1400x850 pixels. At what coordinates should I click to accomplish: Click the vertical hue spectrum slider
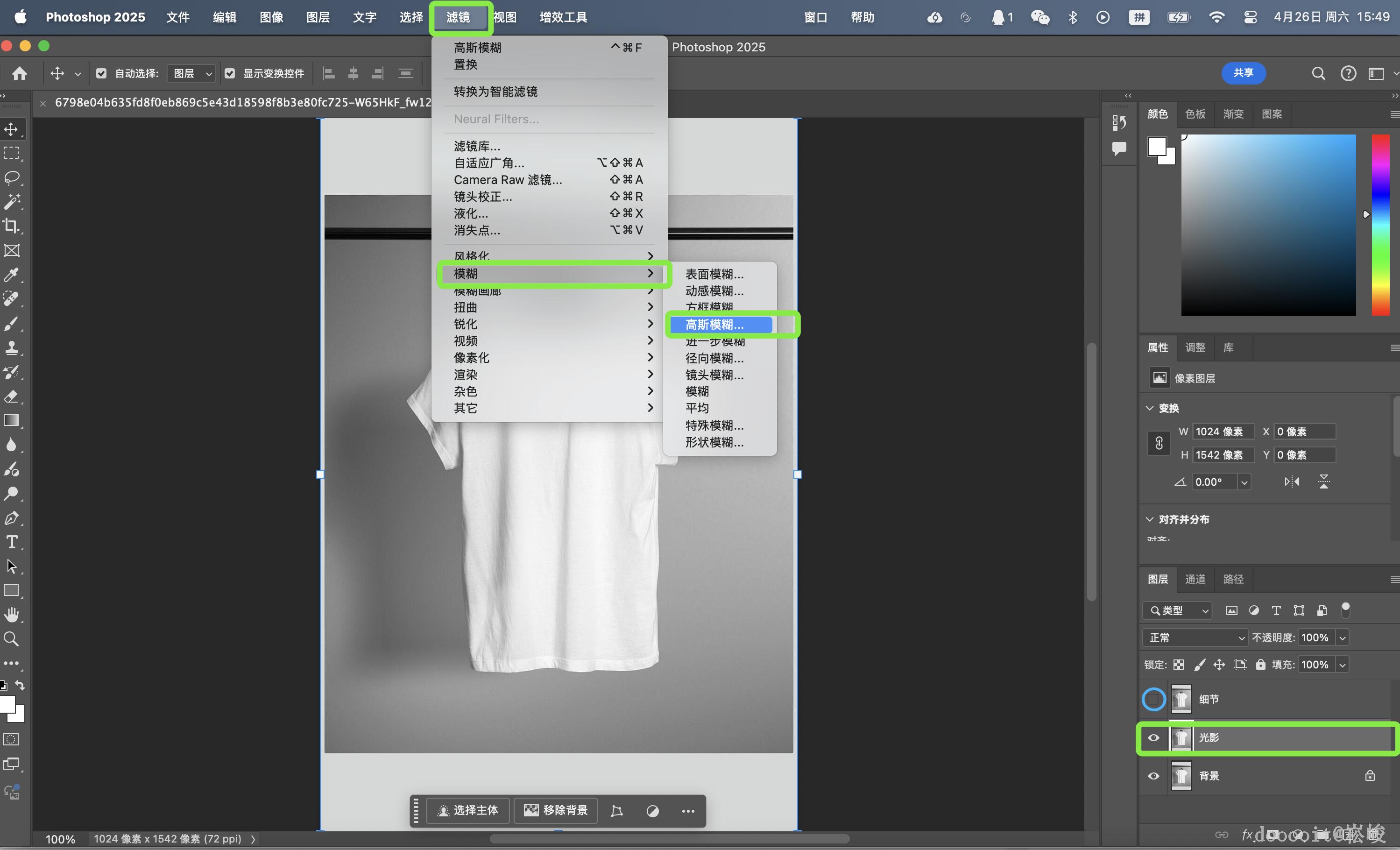[1380, 225]
